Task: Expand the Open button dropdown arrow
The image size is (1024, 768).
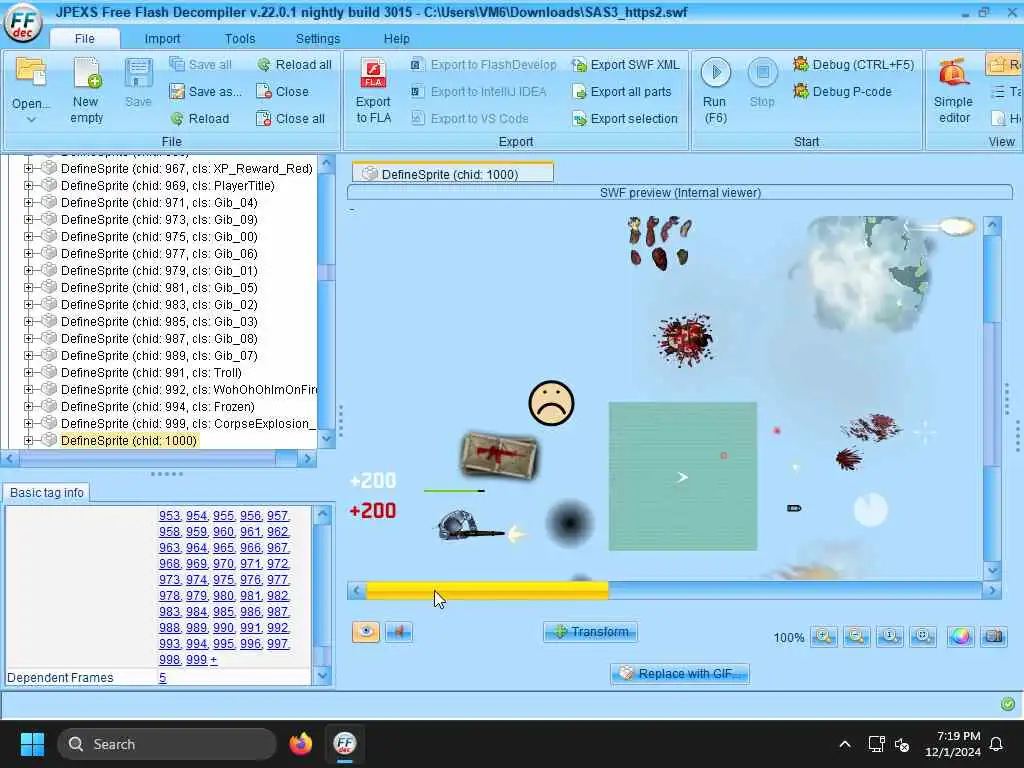Action: pos(31,120)
